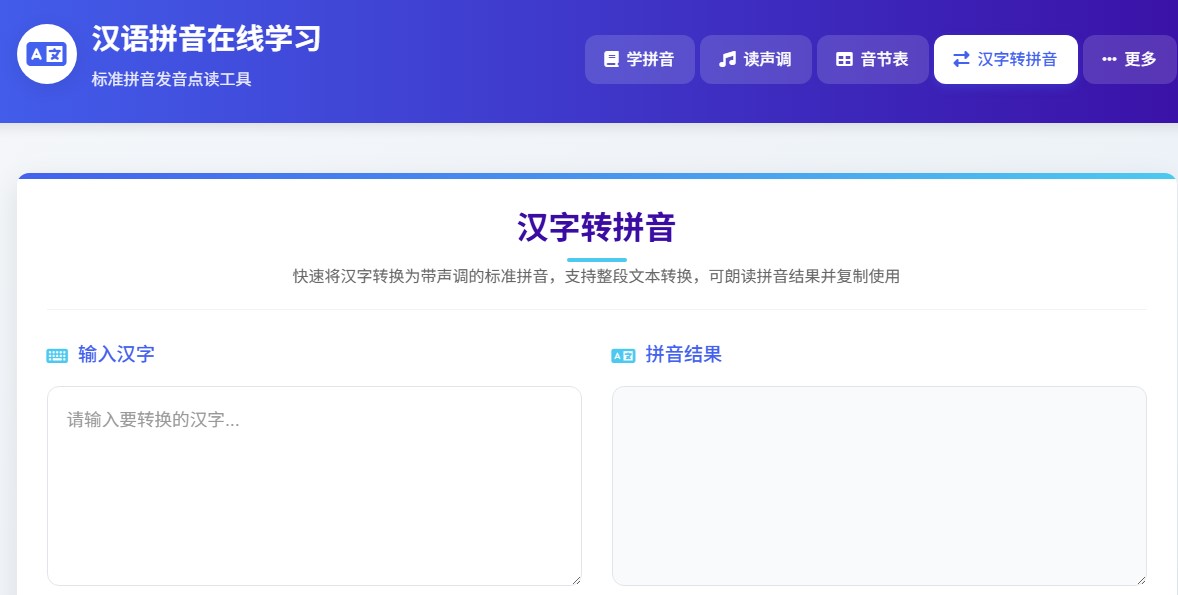Viewport: 1178px width, 595px height.
Task: Click the 学拼音 book icon
Action: (x=612, y=58)
